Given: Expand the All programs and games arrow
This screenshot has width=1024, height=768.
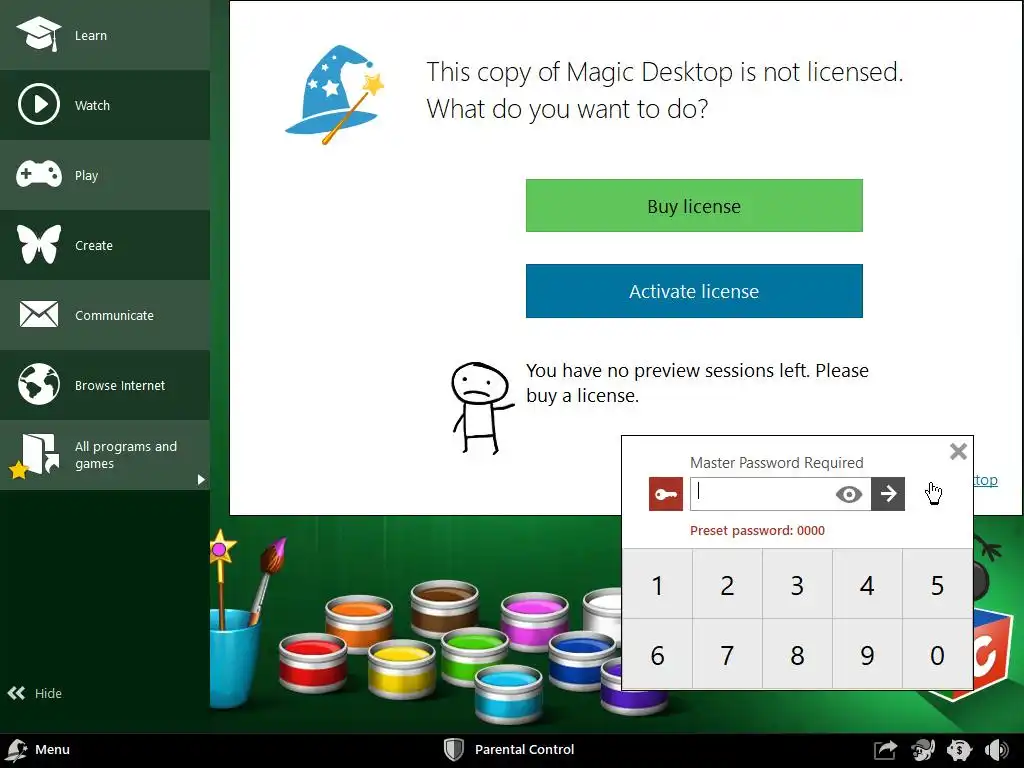Looking at the screenshot, I should coord(201,480).
